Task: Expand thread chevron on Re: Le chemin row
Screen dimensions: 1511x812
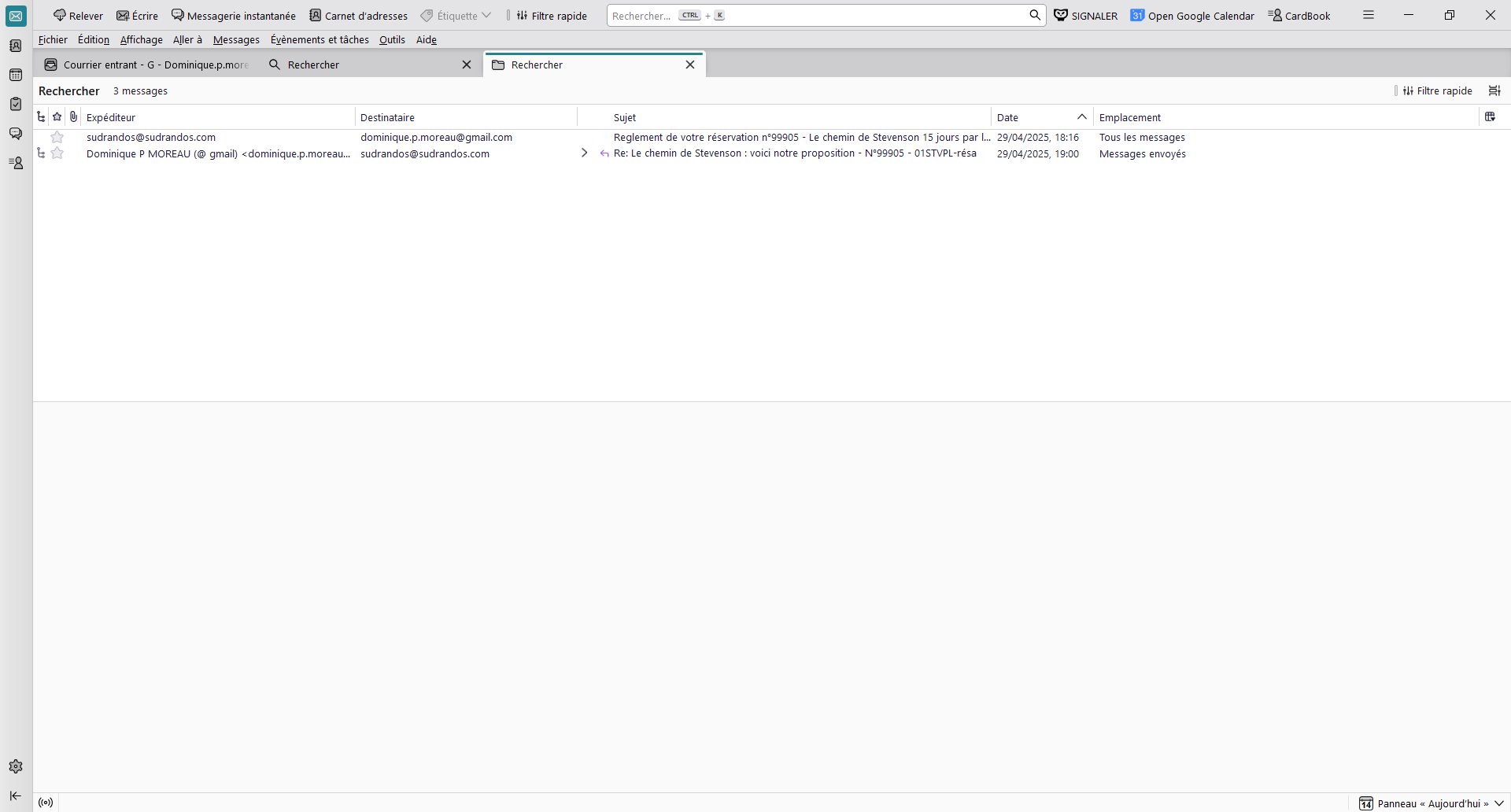Action: pos(584,153)
